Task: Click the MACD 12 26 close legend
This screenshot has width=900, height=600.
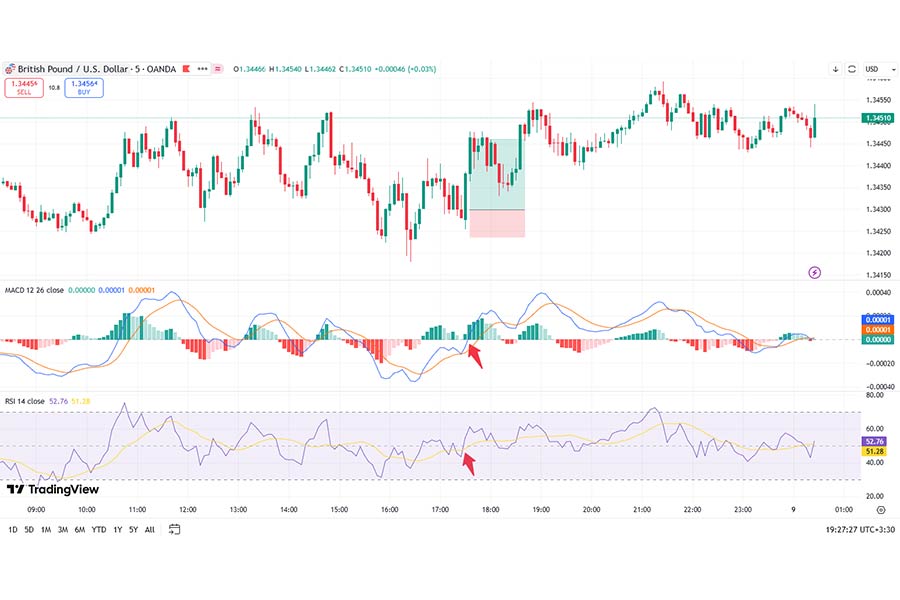Action: coord(34,291)
